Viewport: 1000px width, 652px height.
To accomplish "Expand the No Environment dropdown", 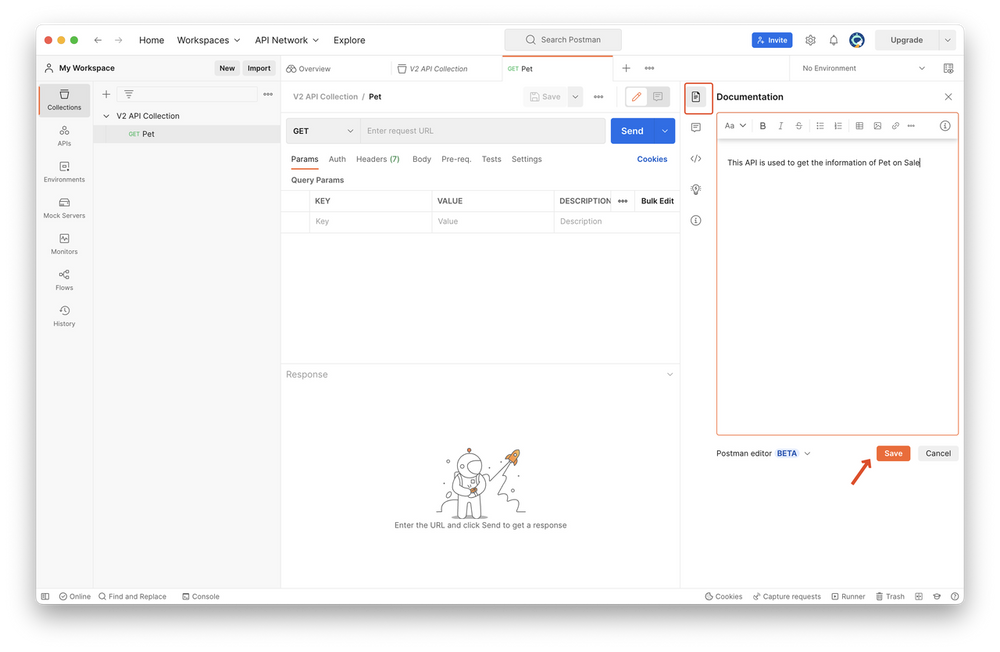I will [x=865, y=68].
